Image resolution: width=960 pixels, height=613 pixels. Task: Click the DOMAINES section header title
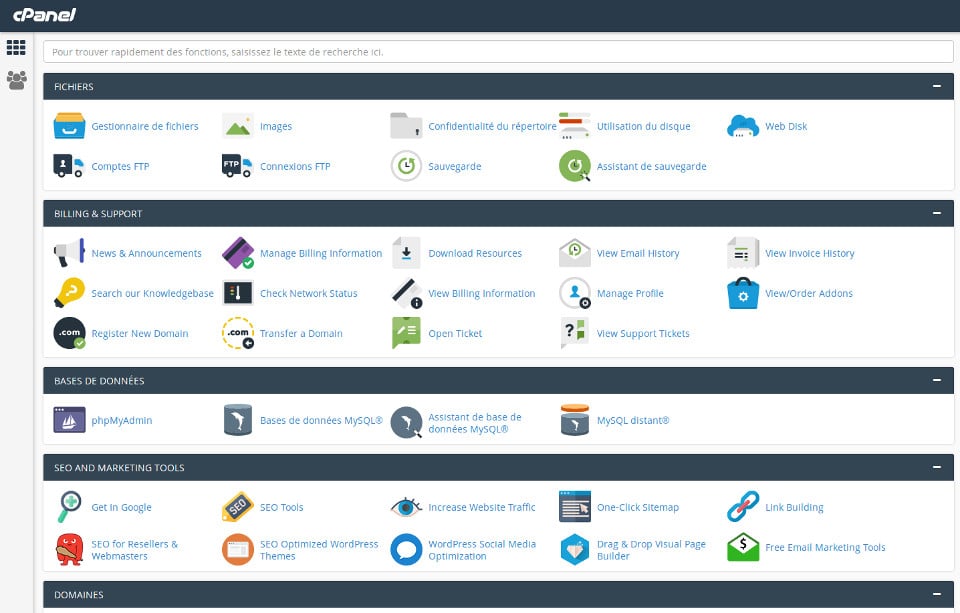click(78, 595)
